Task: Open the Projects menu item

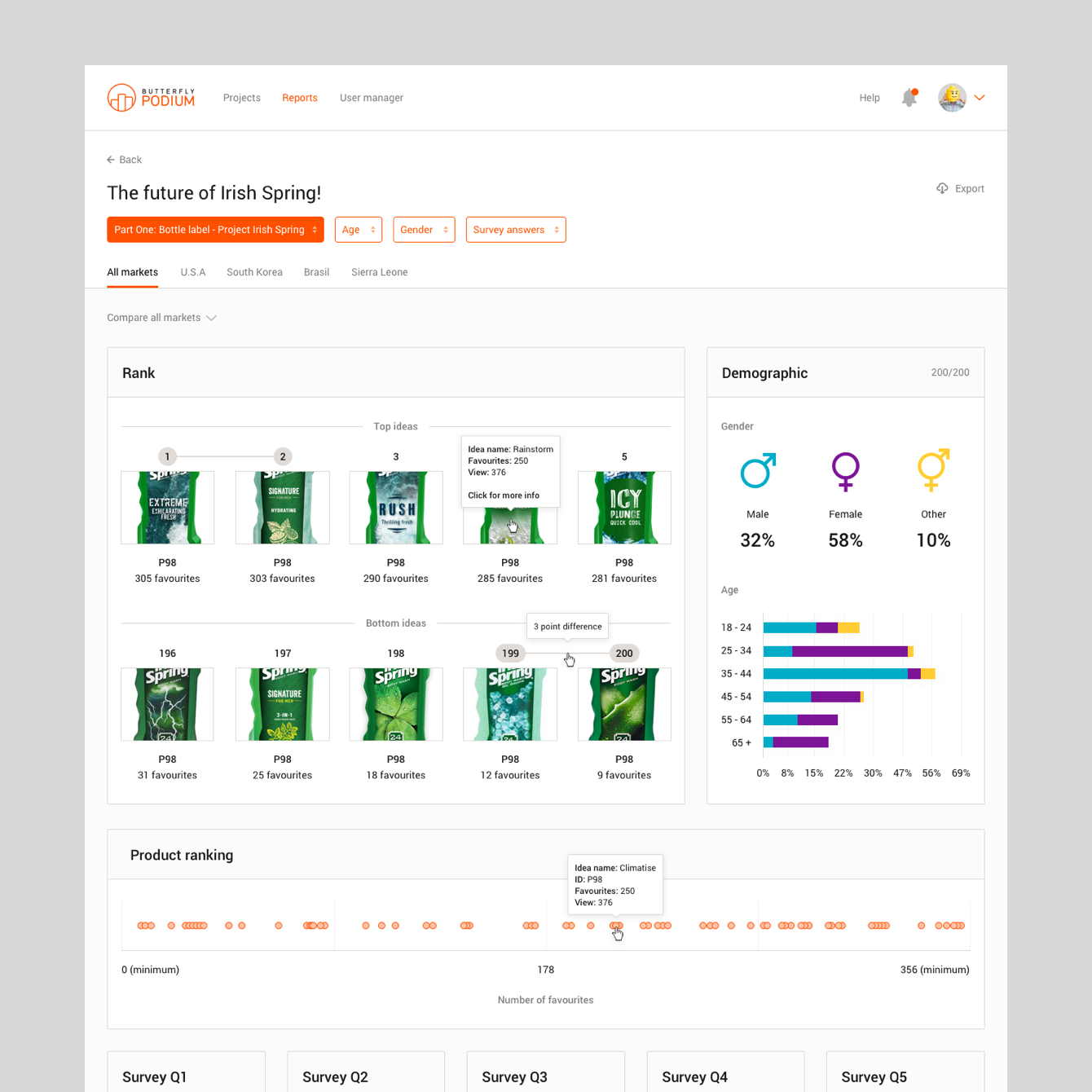Action: pos(242,98)
